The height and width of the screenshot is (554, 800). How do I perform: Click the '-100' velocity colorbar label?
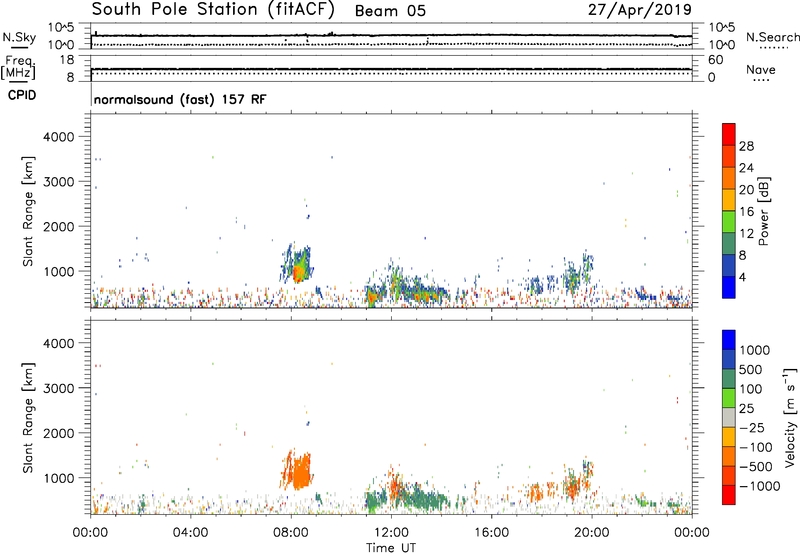755,447
